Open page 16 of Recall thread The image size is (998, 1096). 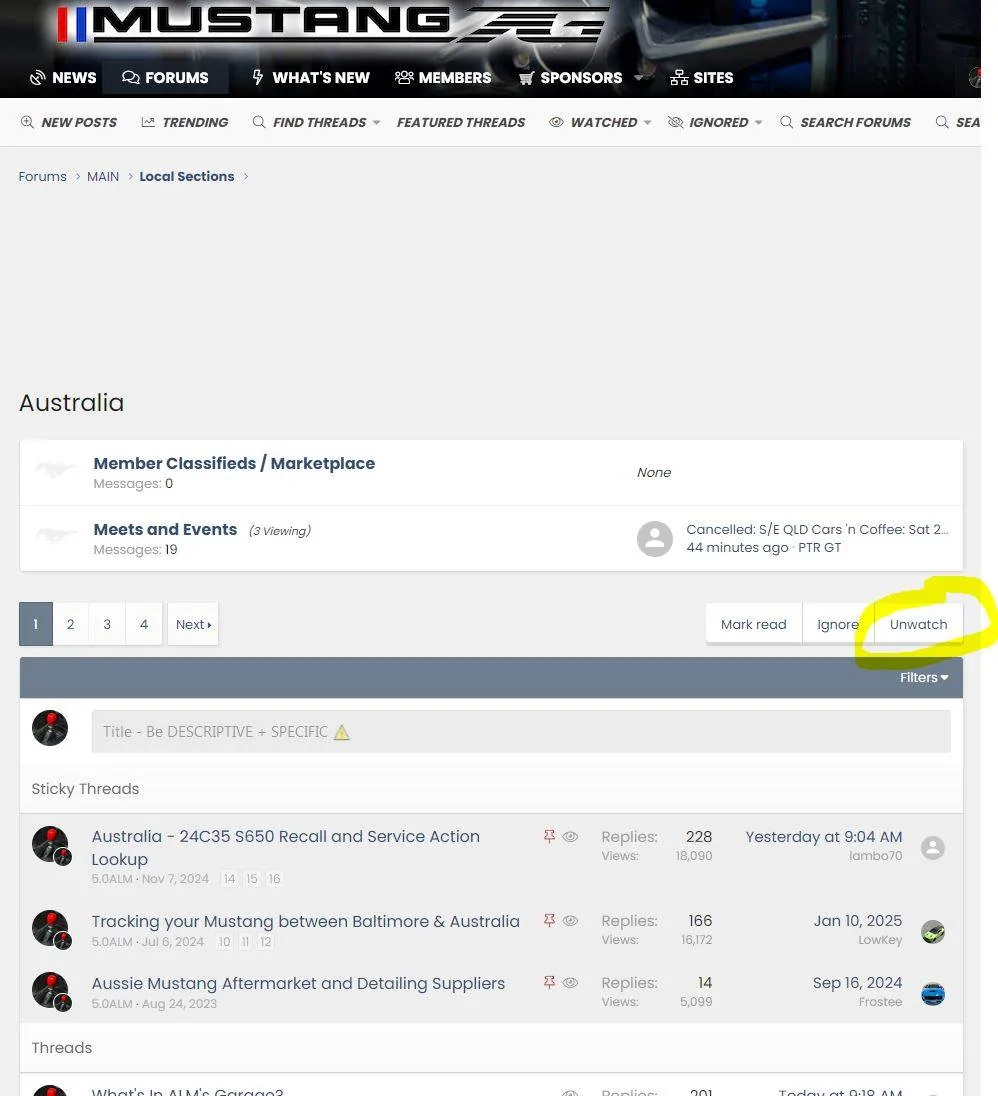click(274, 879)
